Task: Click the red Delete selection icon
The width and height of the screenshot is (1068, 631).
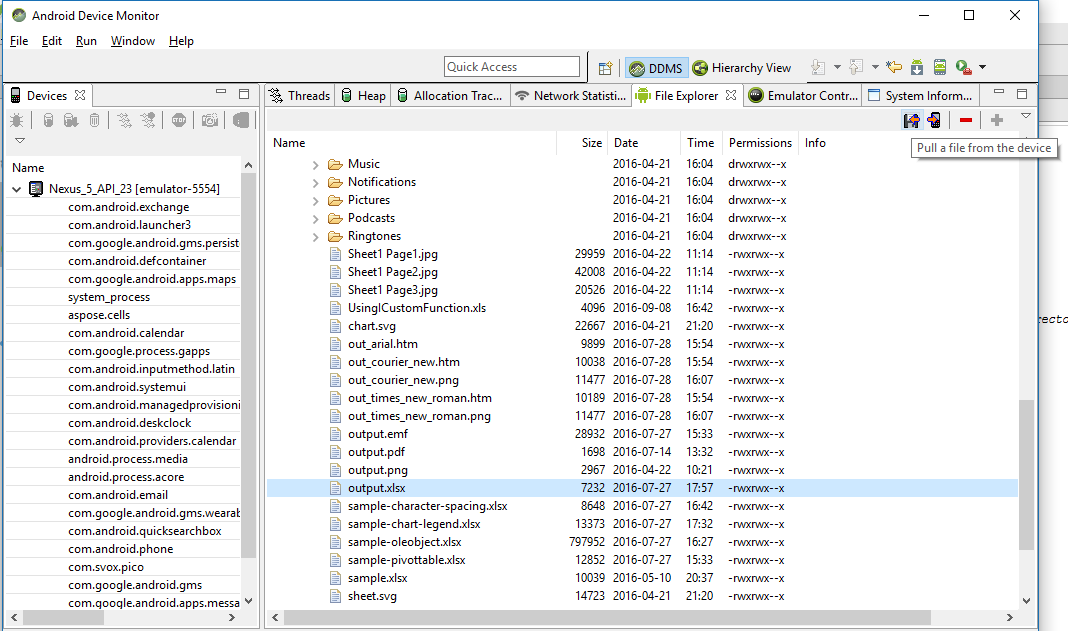Action: point(965,121)
